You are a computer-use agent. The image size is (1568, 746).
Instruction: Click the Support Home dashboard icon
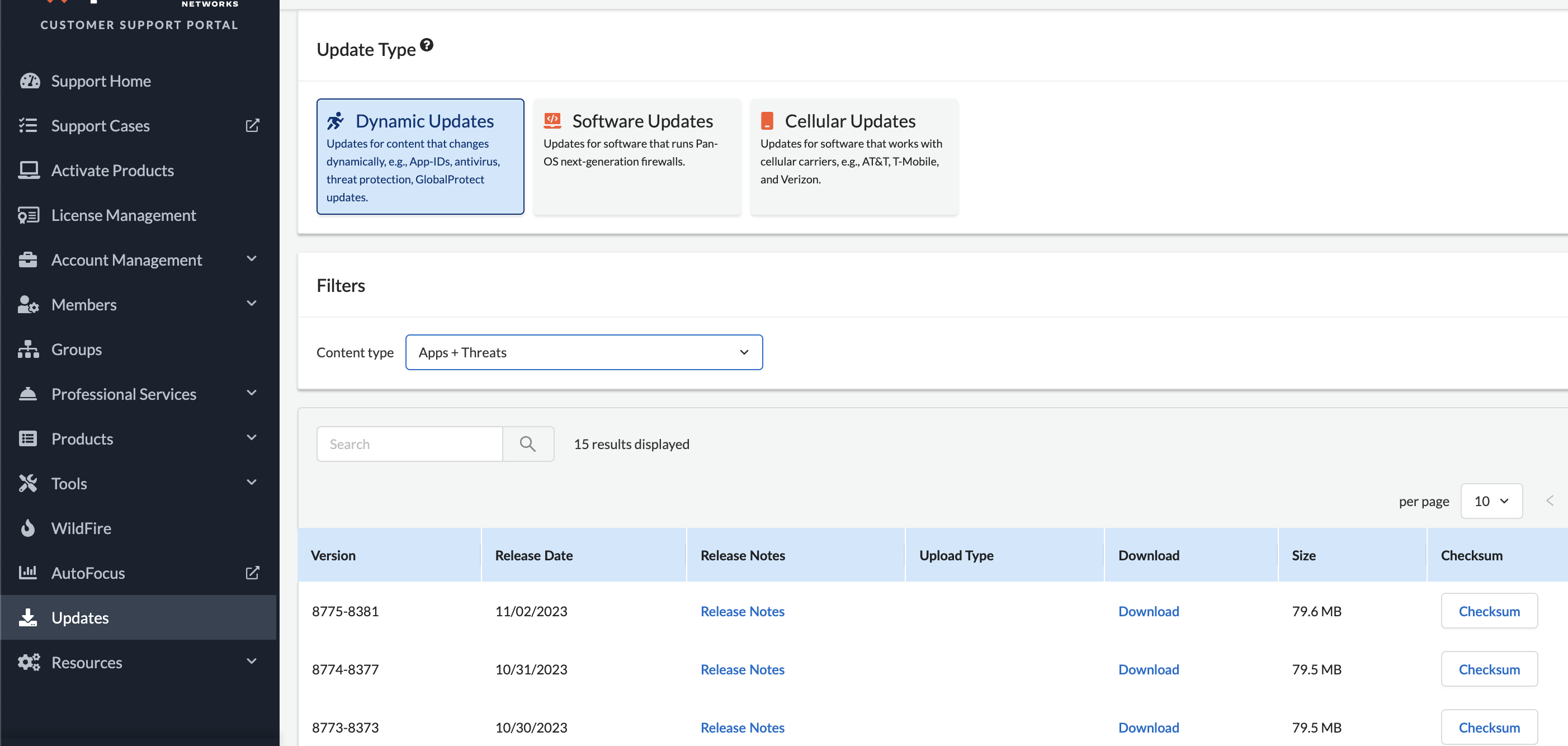point(29,81)
